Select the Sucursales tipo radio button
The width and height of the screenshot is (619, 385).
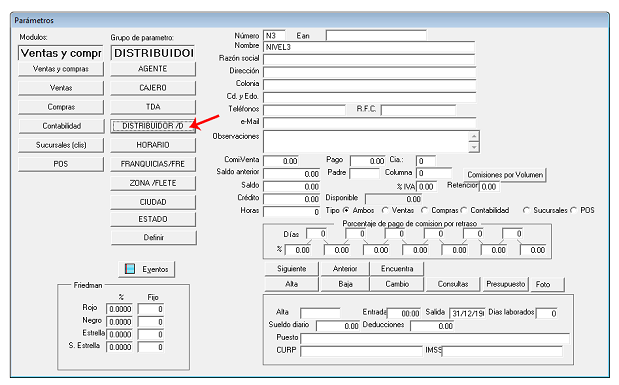click(x=526, y=210)
